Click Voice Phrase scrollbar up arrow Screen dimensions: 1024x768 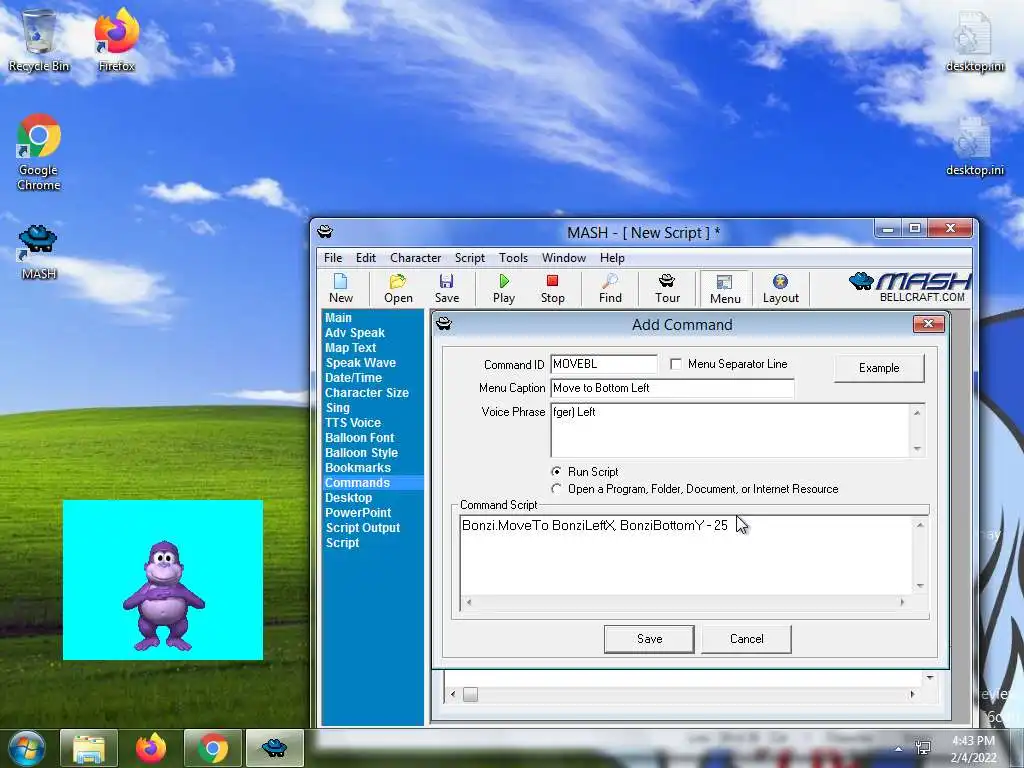[x=917, y=413]
